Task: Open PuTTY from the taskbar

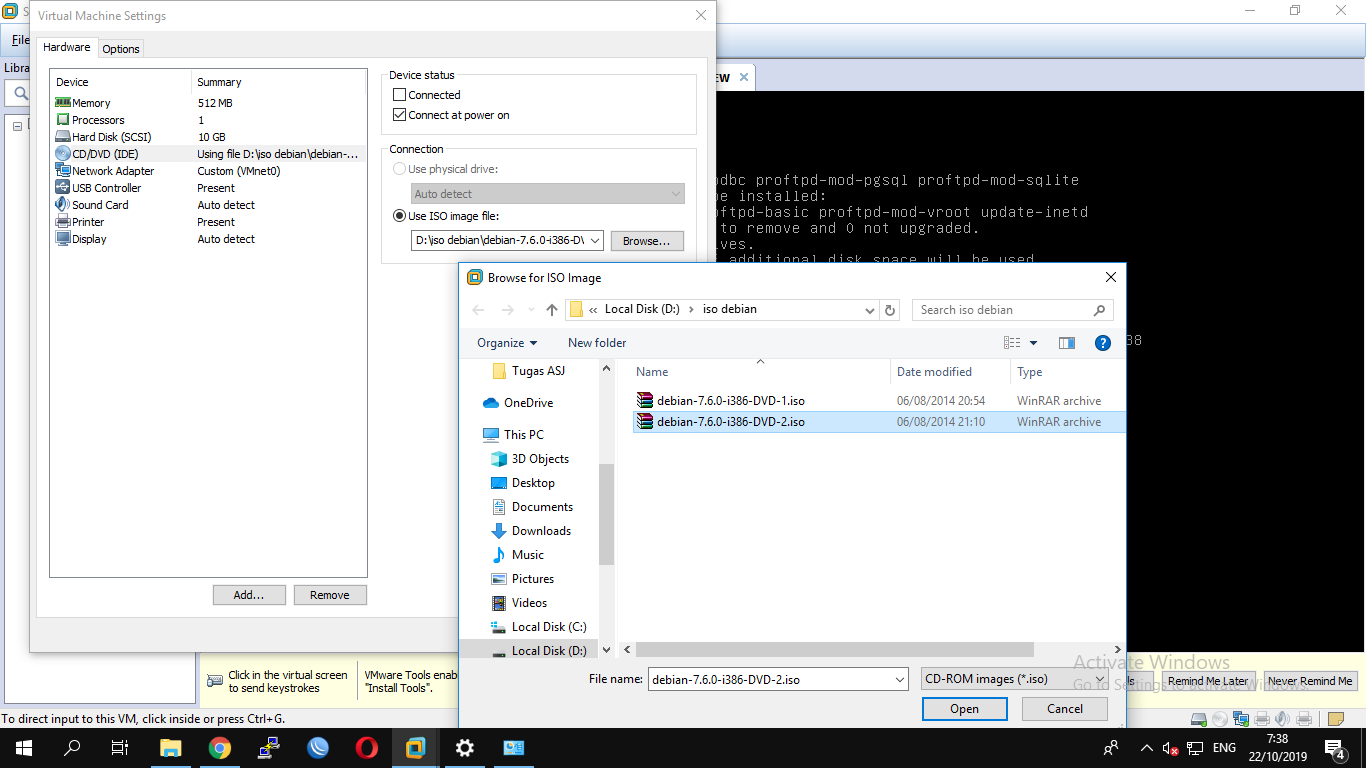Action: click(x=268, y=748)
